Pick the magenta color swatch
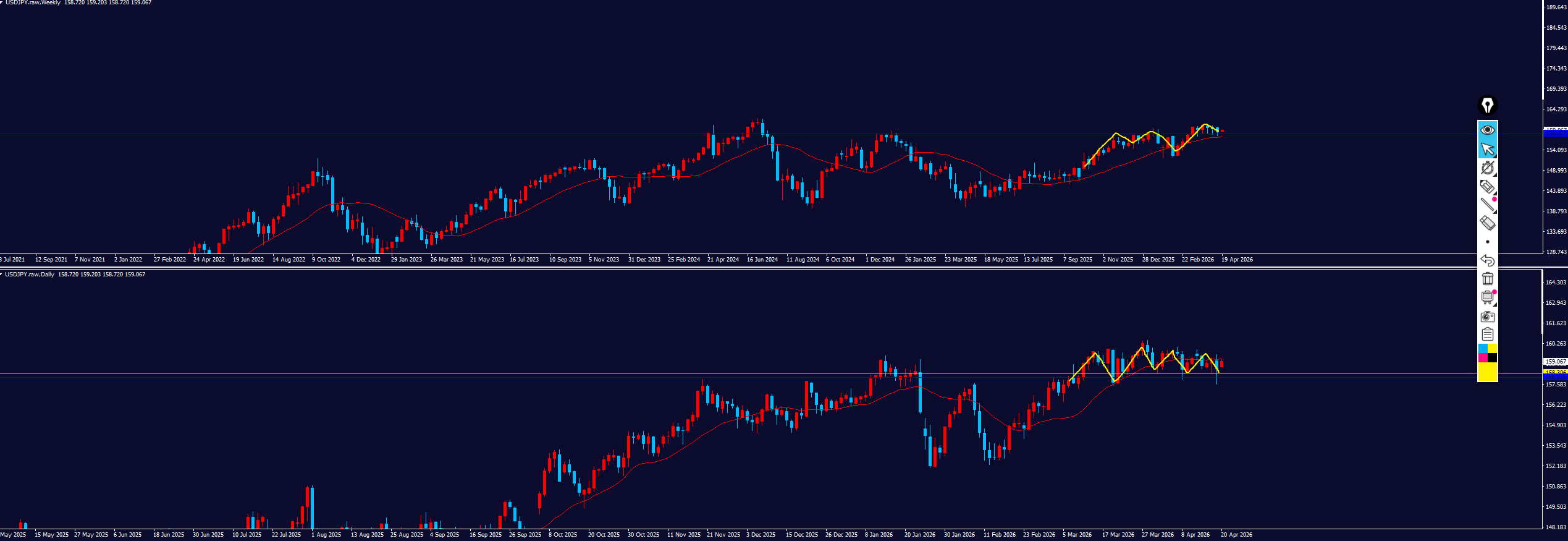Screen dimensions: 1568x541 (x=1483, y=358)
